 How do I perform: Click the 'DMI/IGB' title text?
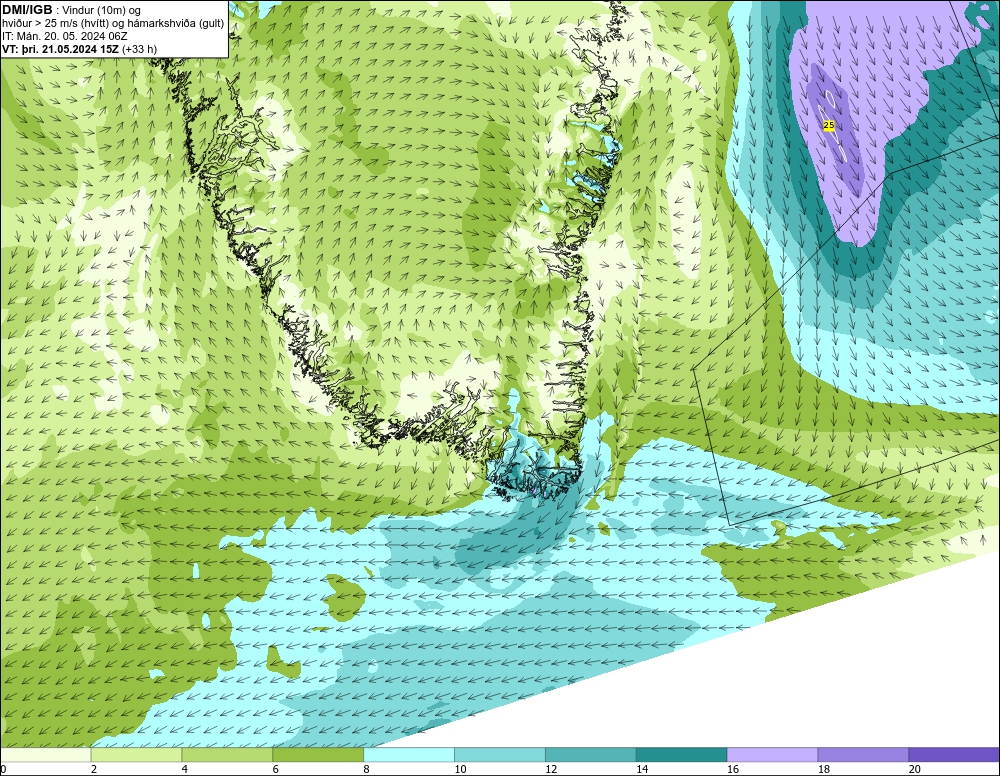[x=27, y=10]
